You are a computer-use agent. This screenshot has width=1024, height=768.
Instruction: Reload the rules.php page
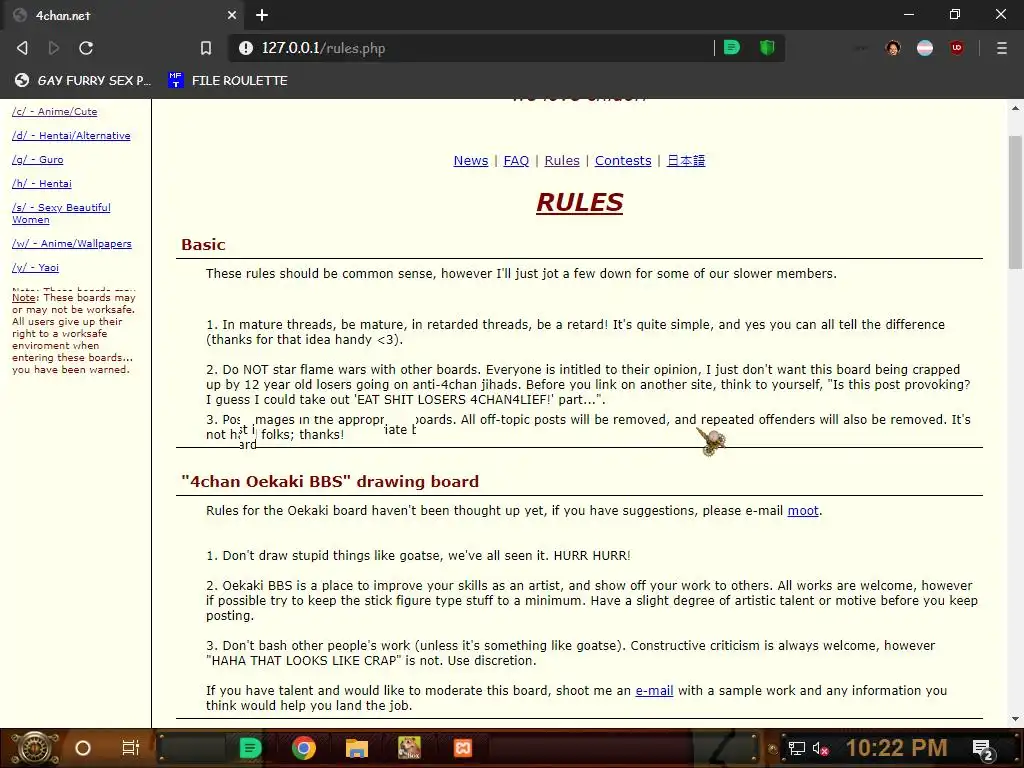[x=86, y=48]
